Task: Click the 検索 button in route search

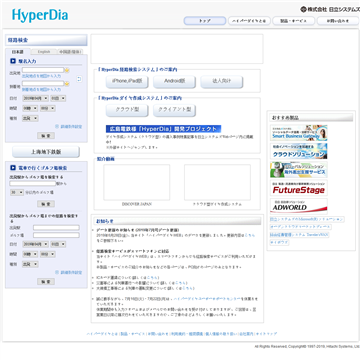Action: pos(46,136)
